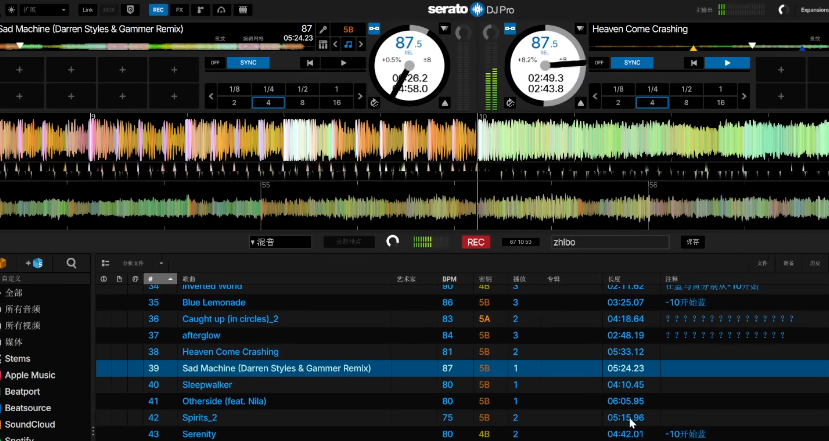829x441 pixels.
Task: Open the Serato Play shield icon
Action: point(130,10)
